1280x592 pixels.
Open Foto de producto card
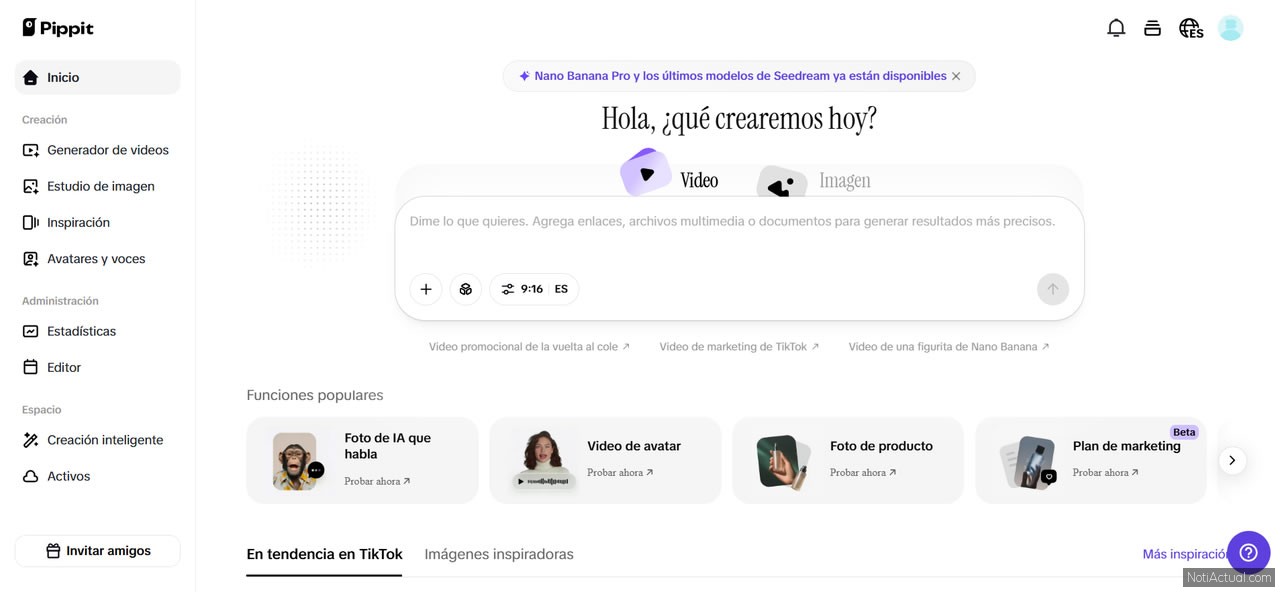pyautogui.click(x=848, y=460)
